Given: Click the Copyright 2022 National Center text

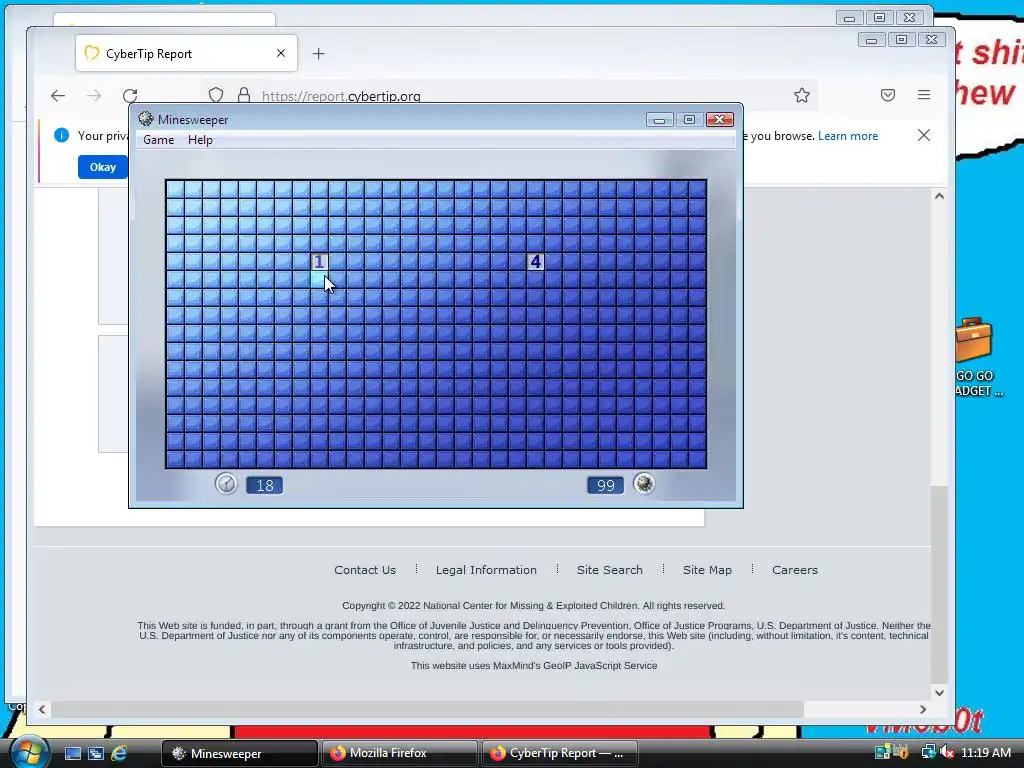Looking at the screenshot, I should pyautogui.click(x=534, y=605).
